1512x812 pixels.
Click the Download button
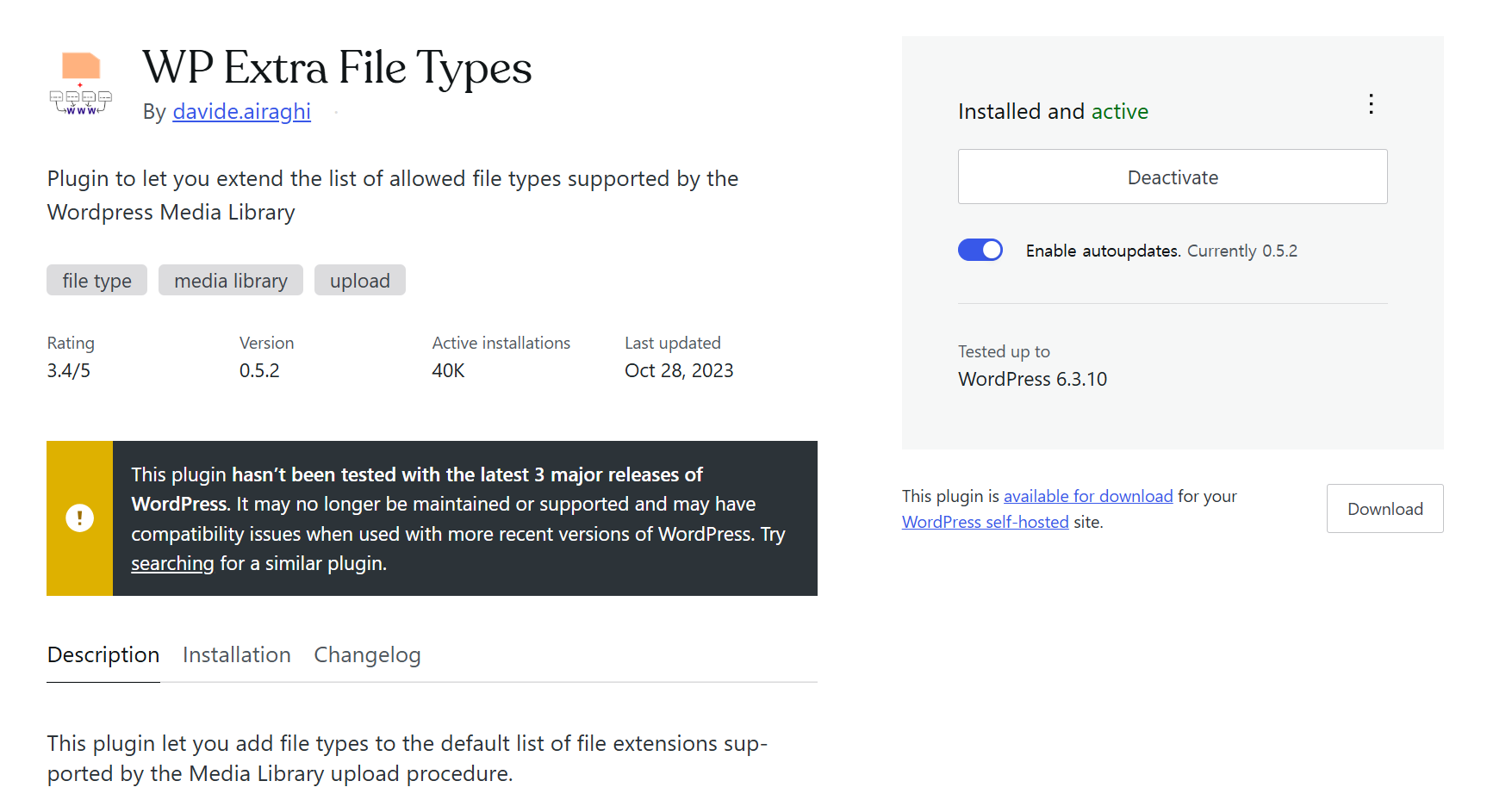[1385, 509]
